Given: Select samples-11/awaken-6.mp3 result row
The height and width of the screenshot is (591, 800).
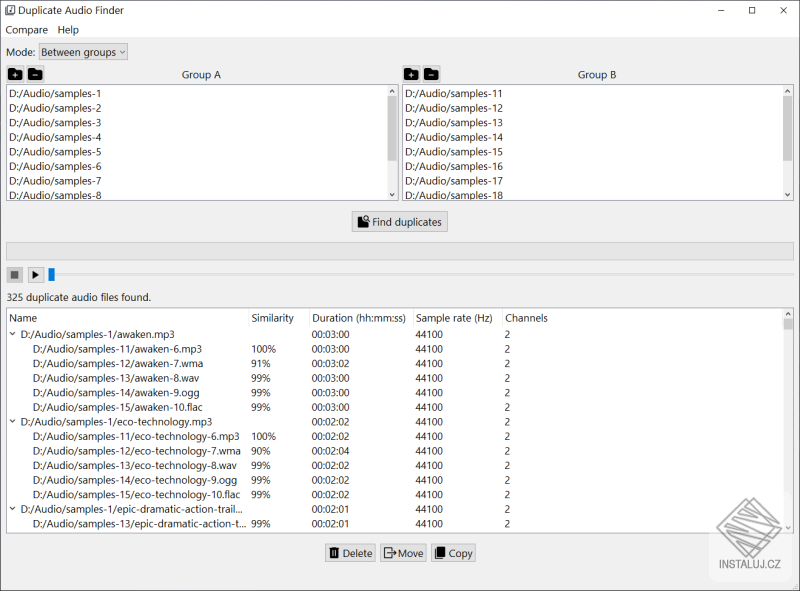Looking at the screenshot, I should click(x=395, y=349).
